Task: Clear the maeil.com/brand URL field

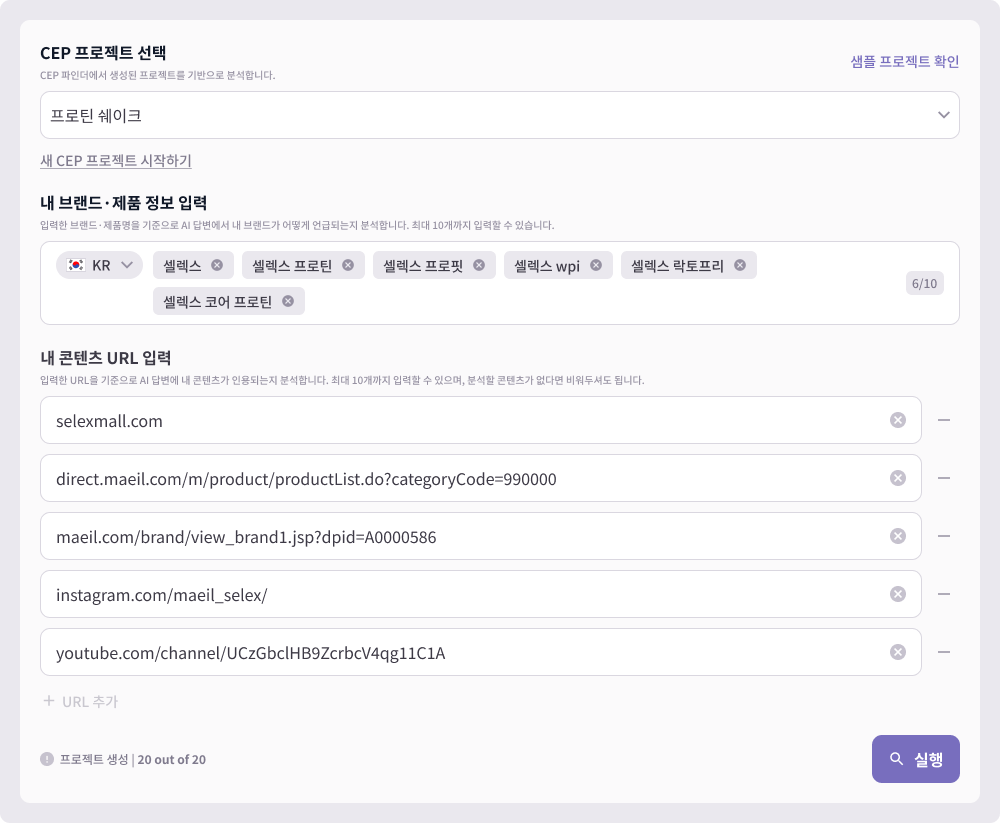Action: point(898,536)
